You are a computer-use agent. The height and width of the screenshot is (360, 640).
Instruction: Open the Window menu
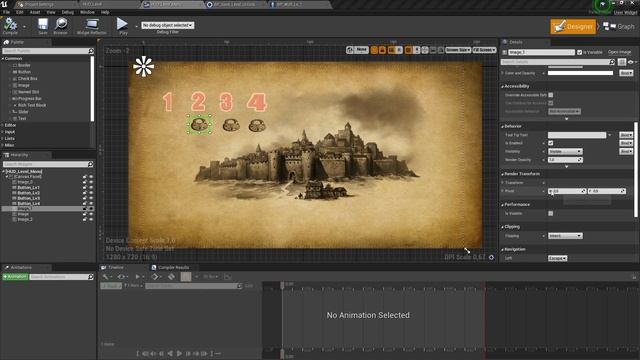pos(87,12)
